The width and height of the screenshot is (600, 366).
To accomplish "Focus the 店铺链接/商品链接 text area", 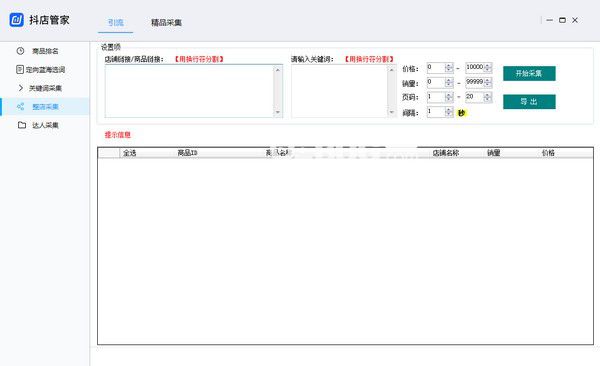I will [x=190, y=91].
